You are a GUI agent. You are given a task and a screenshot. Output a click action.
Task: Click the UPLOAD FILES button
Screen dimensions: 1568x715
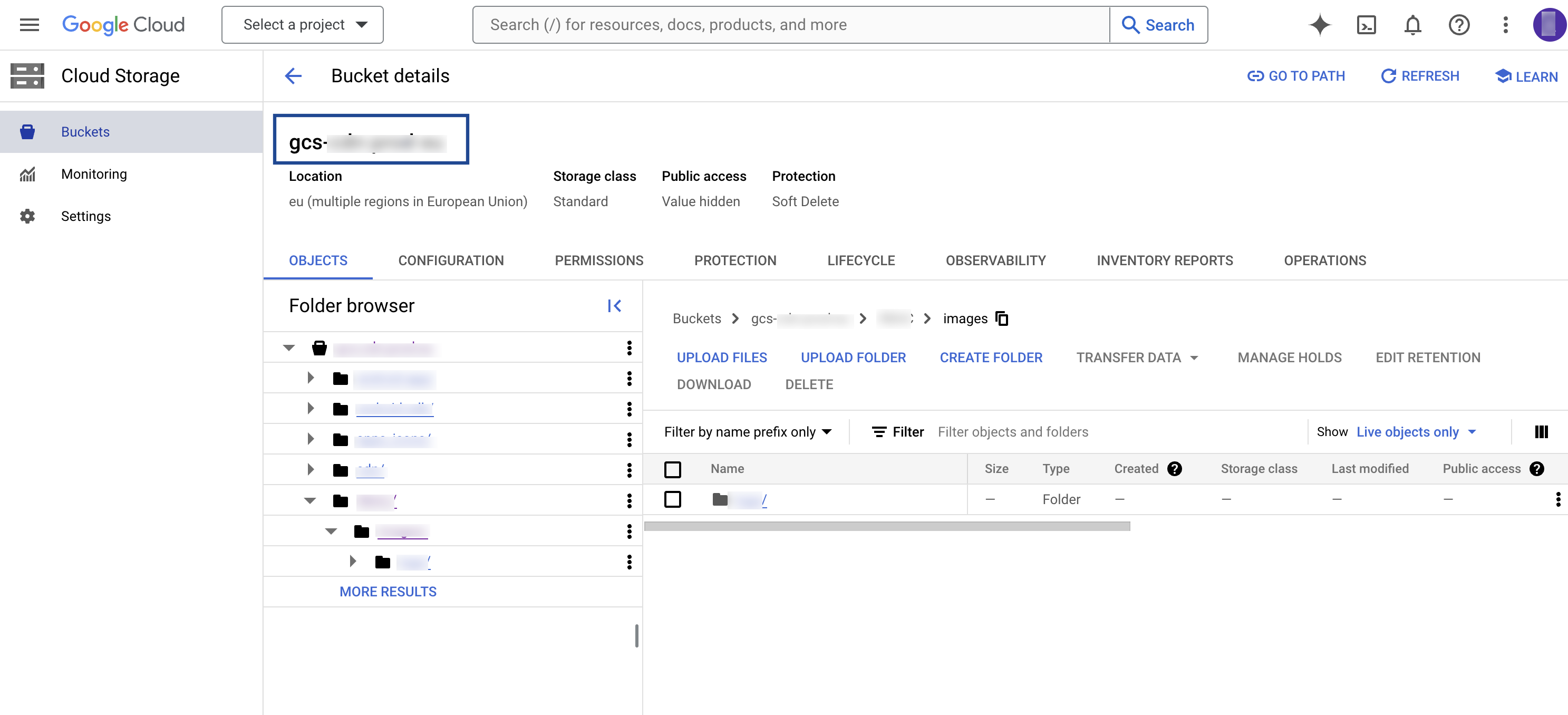click(721, 357)
